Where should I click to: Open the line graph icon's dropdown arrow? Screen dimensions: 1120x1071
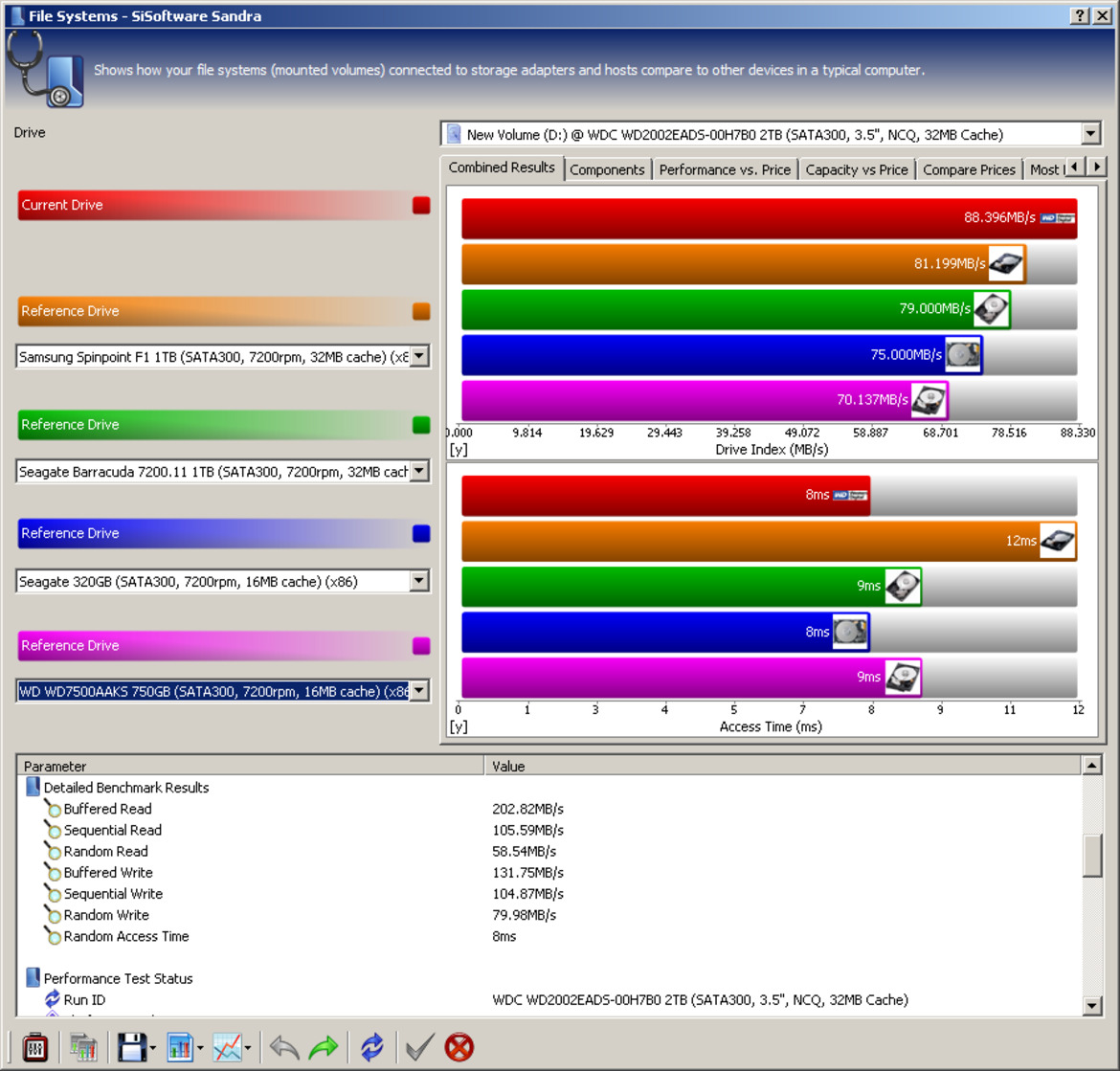pos(248,1048)
